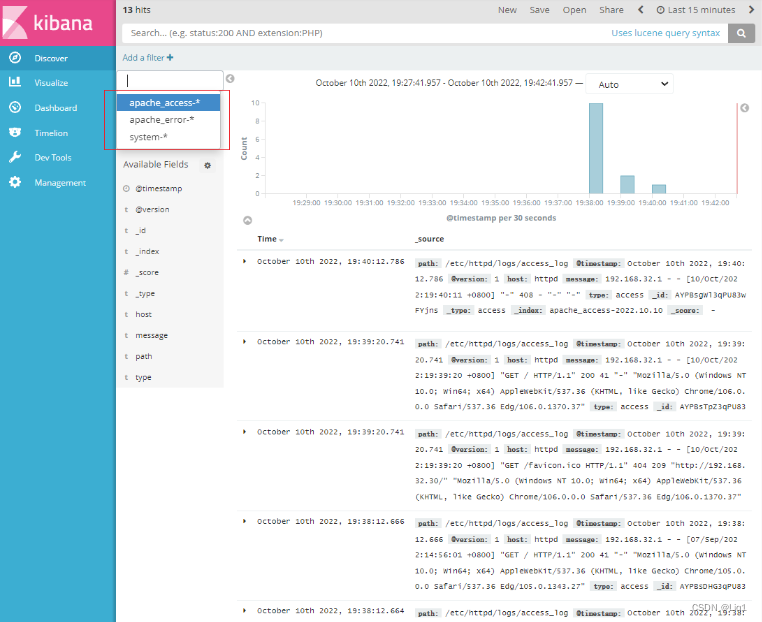Screen dimensions: 762x622
Task: Click the index pattern filter input
Action: (x=170, y=81)
